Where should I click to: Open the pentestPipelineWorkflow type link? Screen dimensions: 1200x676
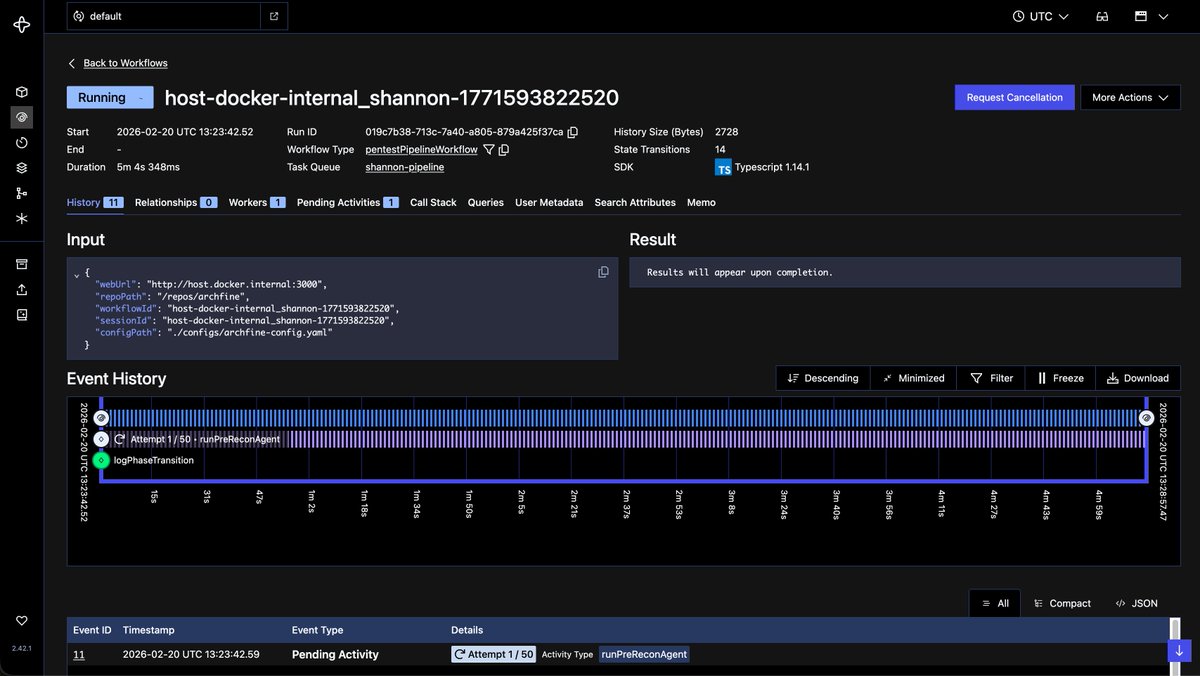pos(421,149)
